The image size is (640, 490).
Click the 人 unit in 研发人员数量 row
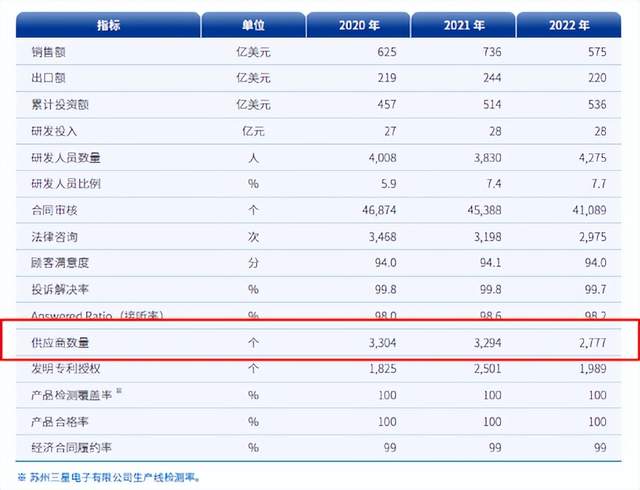click(x=253, y=158)
